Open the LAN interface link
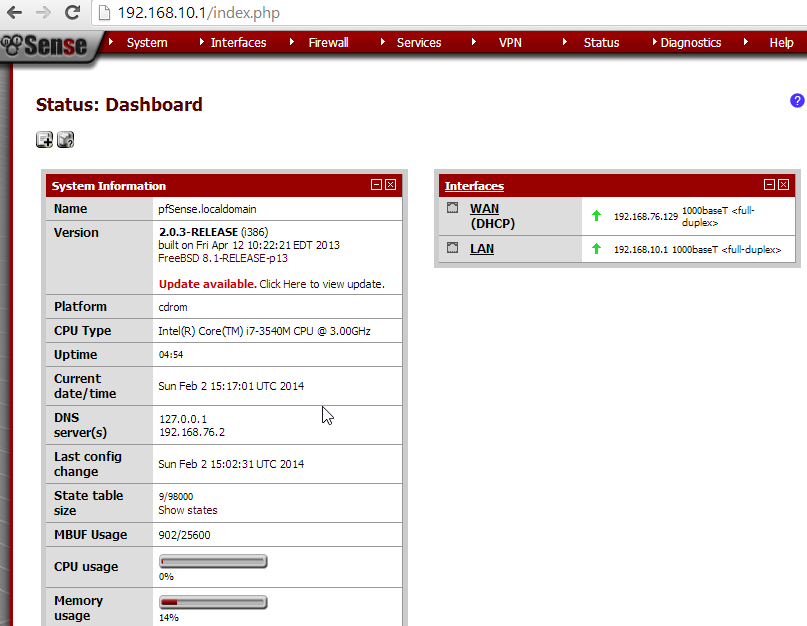This screenshot has width=807, height=626. click(482, 249)
